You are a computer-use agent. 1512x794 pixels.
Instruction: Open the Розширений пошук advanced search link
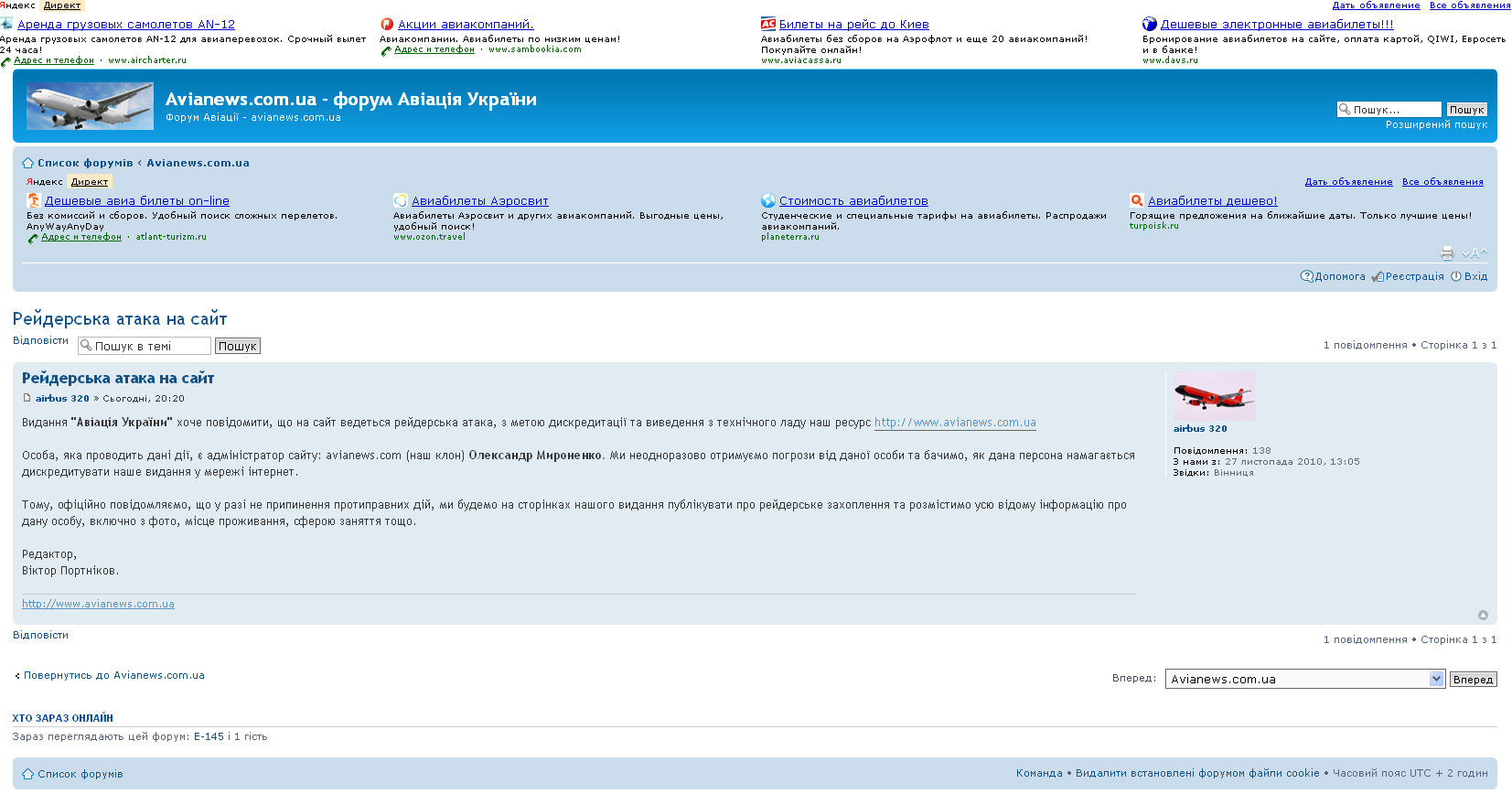1436,124
